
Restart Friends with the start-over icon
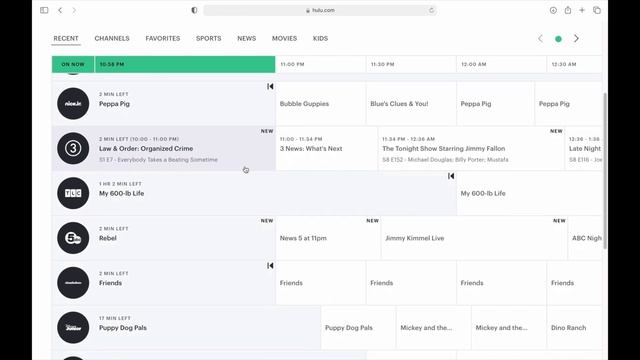[x=270, y=266]
